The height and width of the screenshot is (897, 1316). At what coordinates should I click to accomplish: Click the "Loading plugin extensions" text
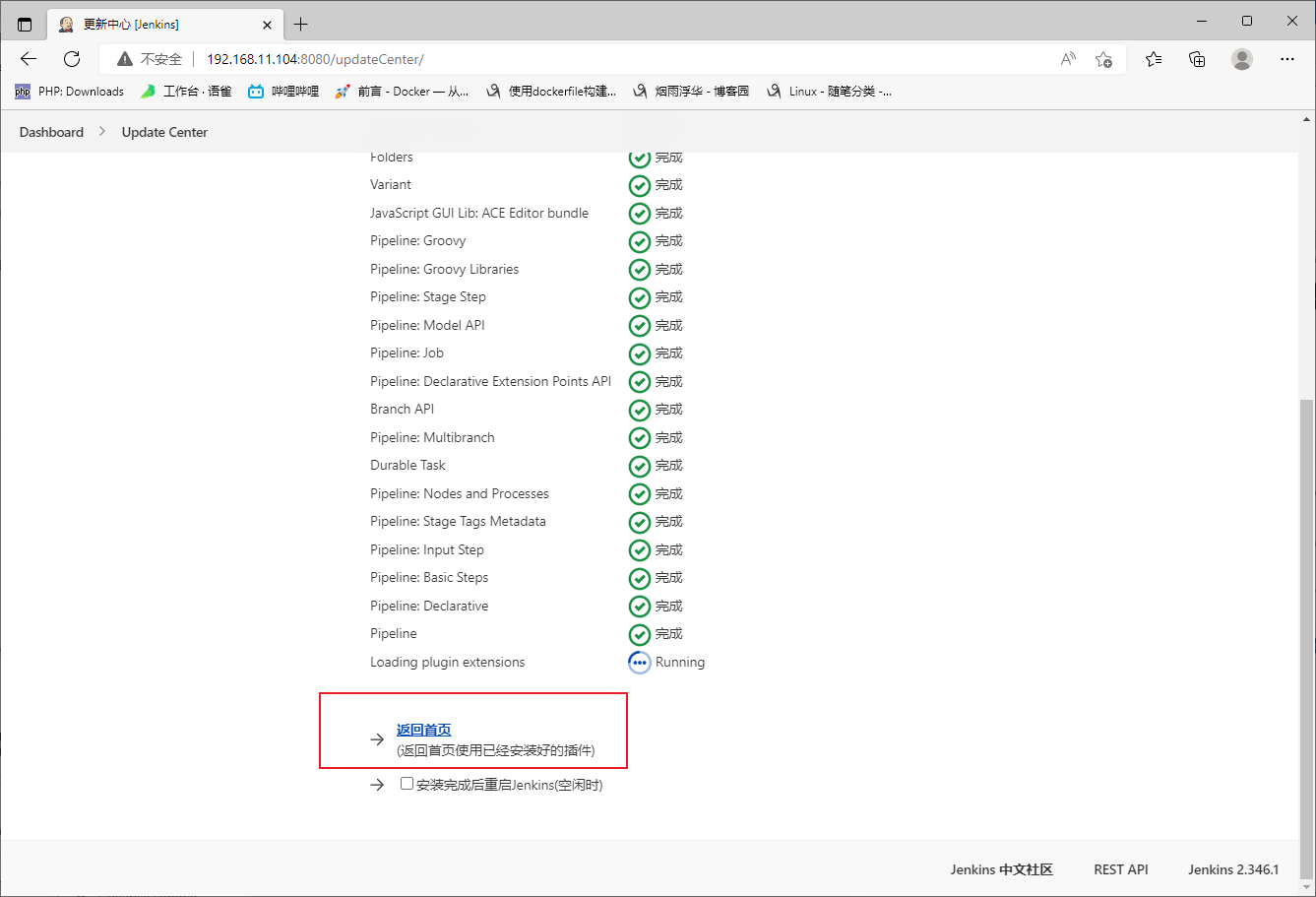click(x=448, y=662)
